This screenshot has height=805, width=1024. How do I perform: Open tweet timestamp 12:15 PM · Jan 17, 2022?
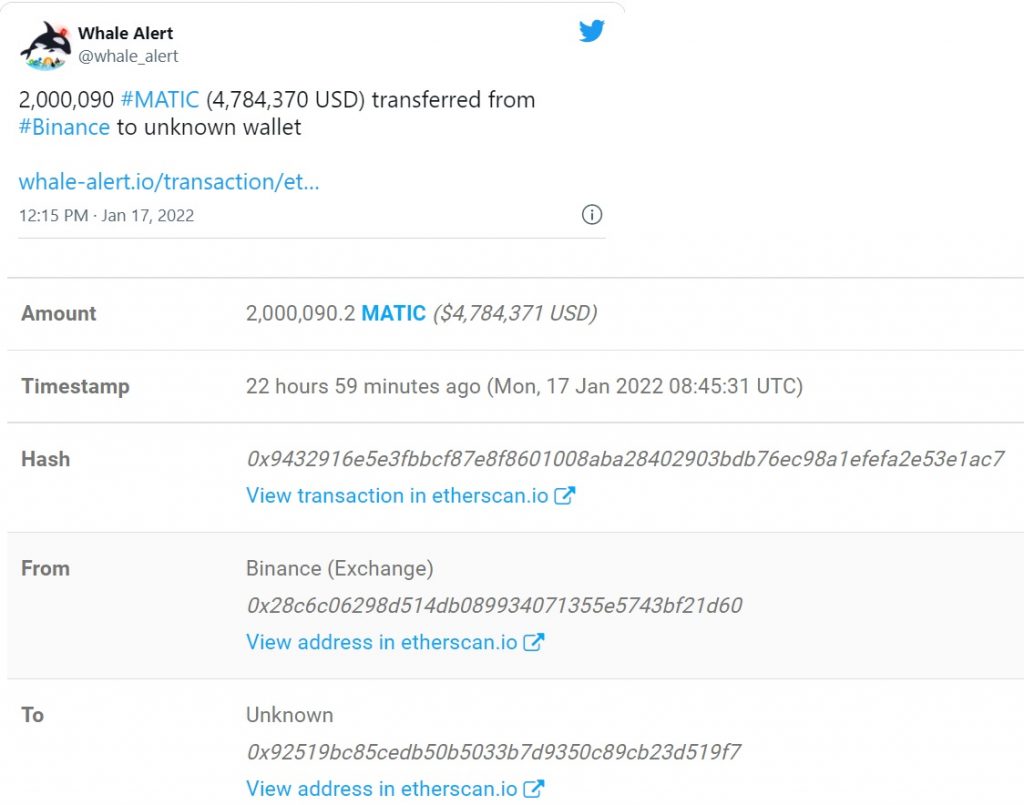(x=106, y=215)
